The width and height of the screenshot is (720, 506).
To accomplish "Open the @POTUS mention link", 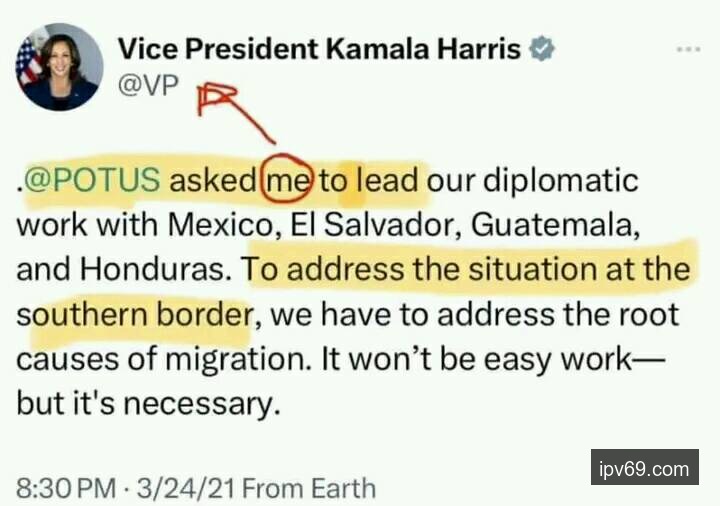I will pyautogui.click(x=91, y=180).
